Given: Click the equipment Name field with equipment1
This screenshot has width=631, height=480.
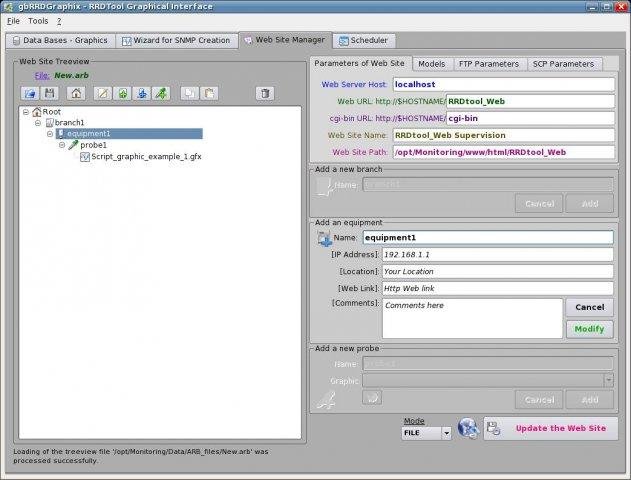Looking at the screenshot, I should point(488,238).
